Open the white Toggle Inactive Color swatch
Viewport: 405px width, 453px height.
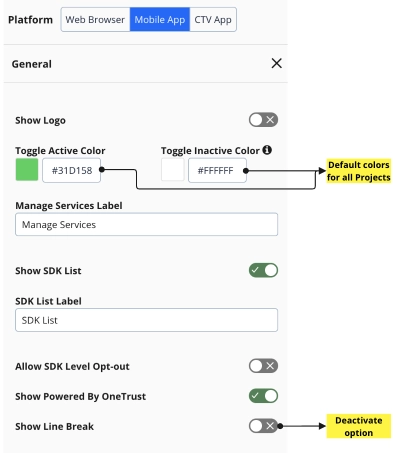click(x=173, y=170)
